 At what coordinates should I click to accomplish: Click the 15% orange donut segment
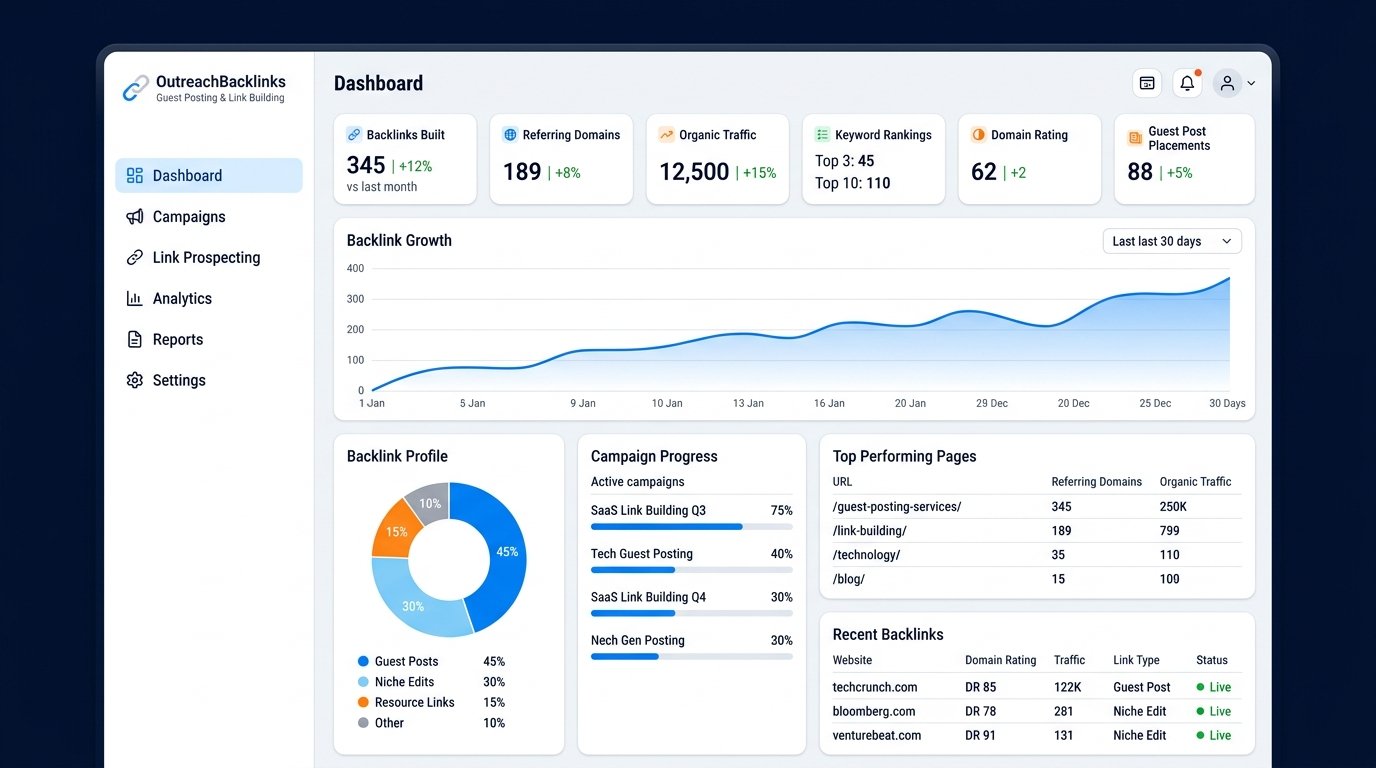396,532
